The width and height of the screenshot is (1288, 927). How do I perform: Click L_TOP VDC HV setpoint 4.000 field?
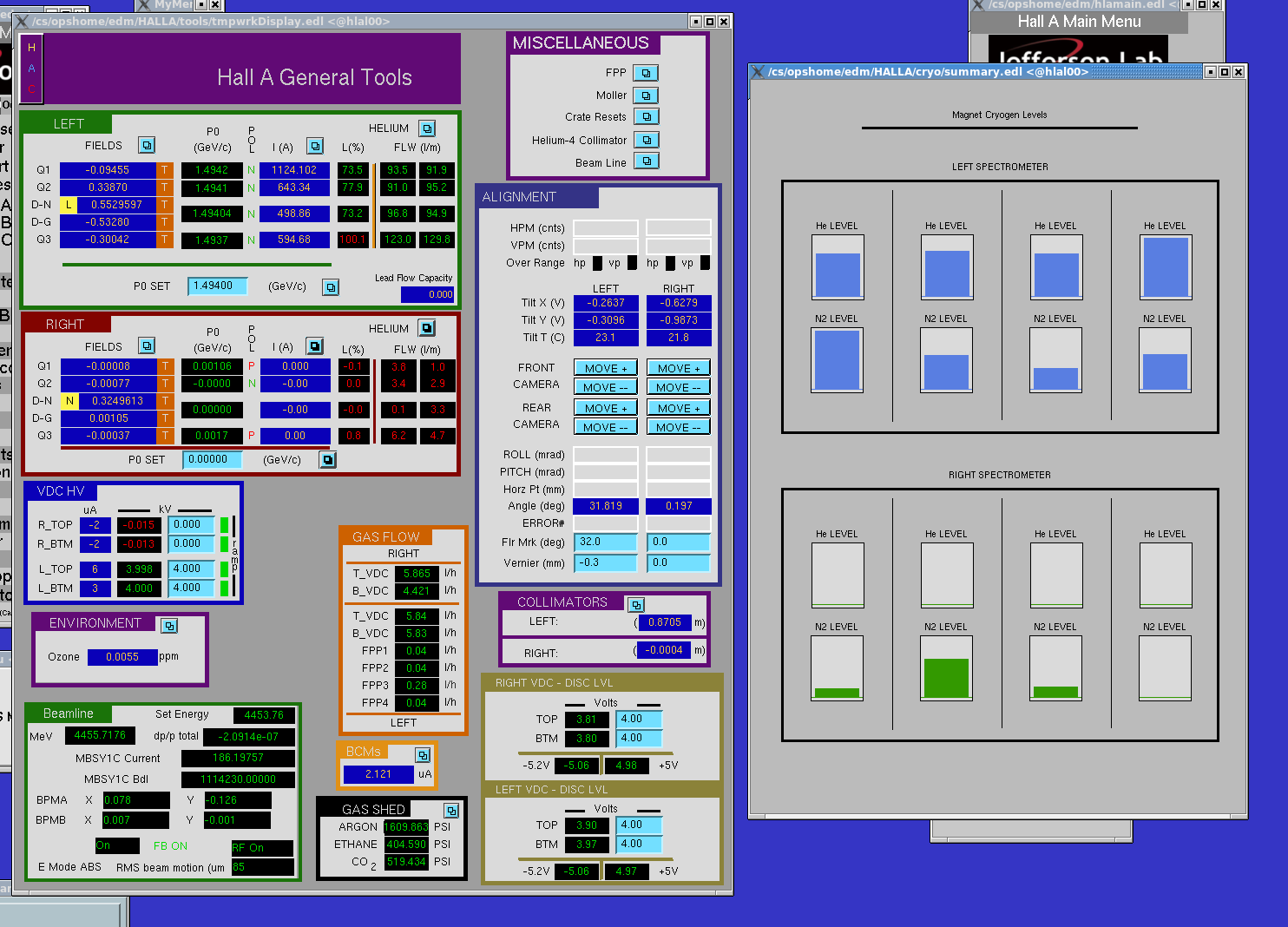click(192, 569)
